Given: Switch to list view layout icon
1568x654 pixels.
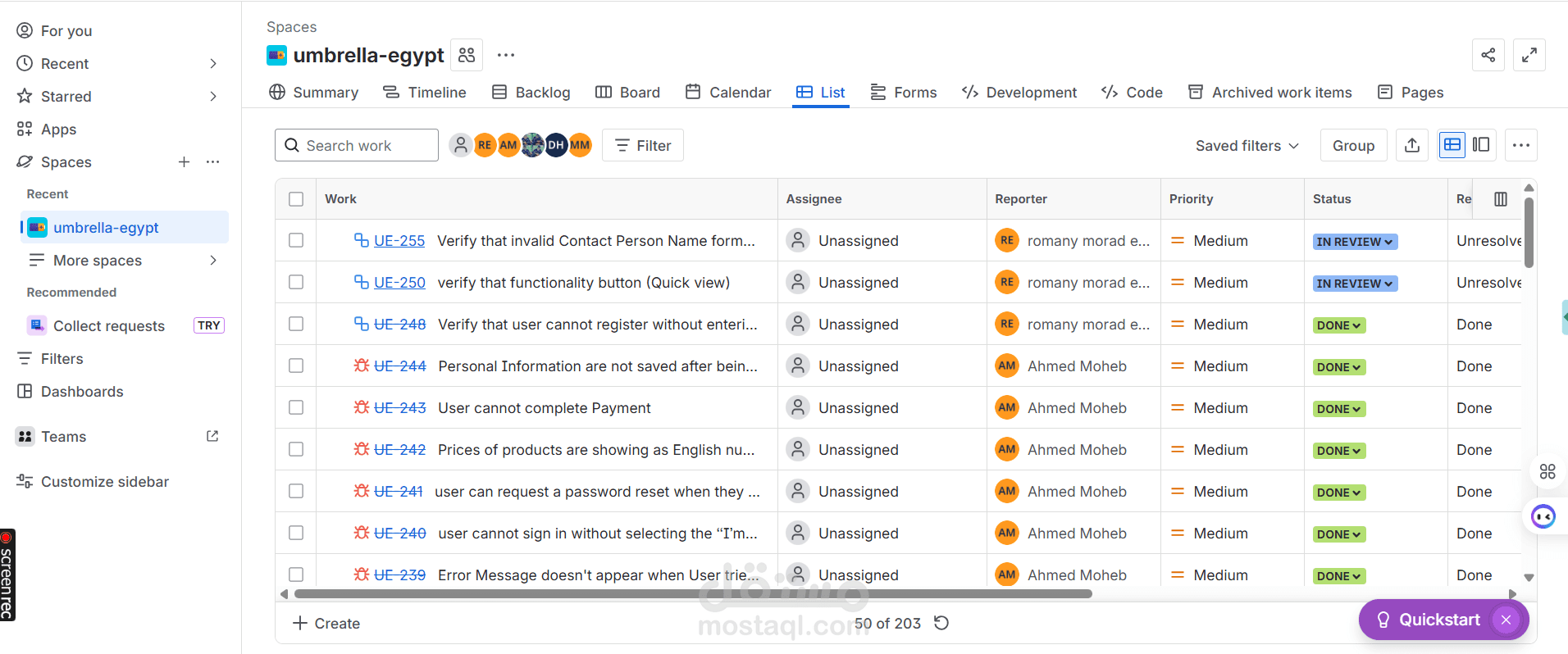Looking at the screenshot, I should [1452, 145].
